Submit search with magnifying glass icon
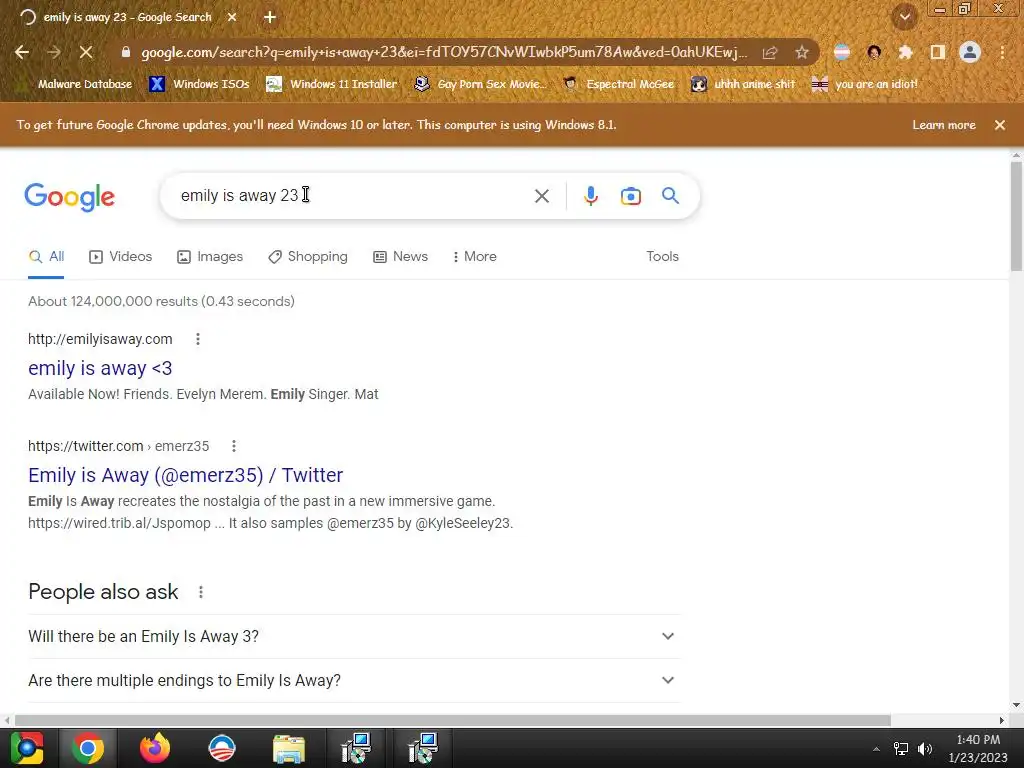The width and height of the screenshot is (1024, 768). (x=670, y=195)
